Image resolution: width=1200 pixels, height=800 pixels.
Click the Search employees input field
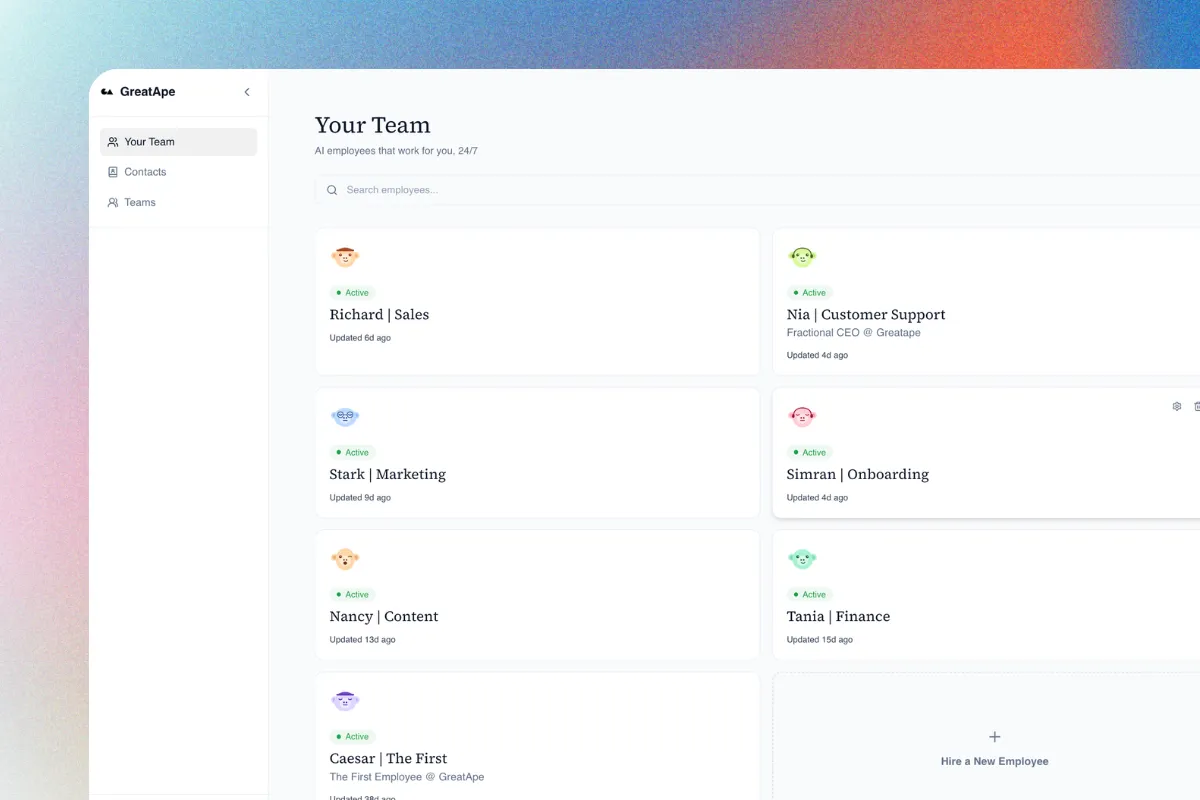[x=450, y=189]
